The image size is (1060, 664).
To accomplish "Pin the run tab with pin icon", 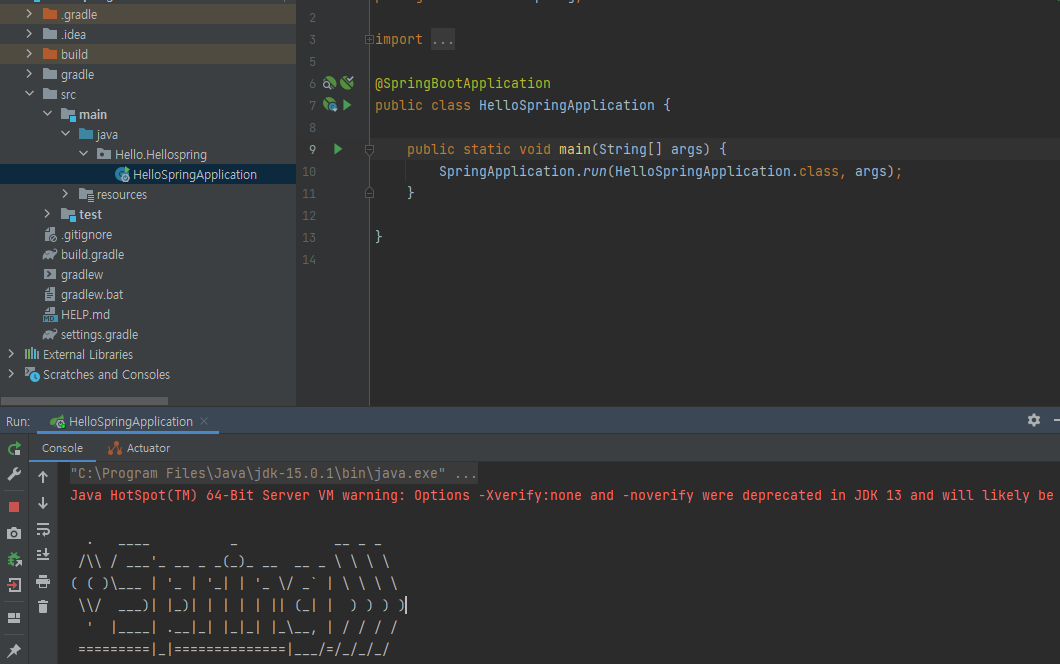I will (x=14, y=650).
